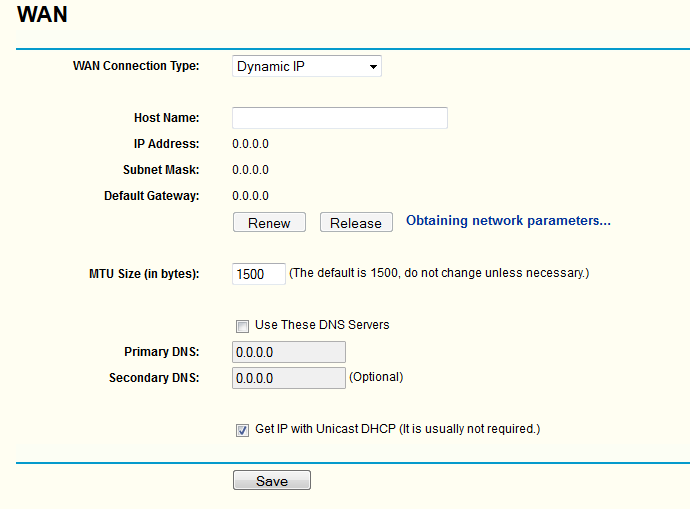Enable the Use These DNS Servers checkbox
Image resolution: width=690 pixels, height=509 pixels.
click(x=242, y=326)
